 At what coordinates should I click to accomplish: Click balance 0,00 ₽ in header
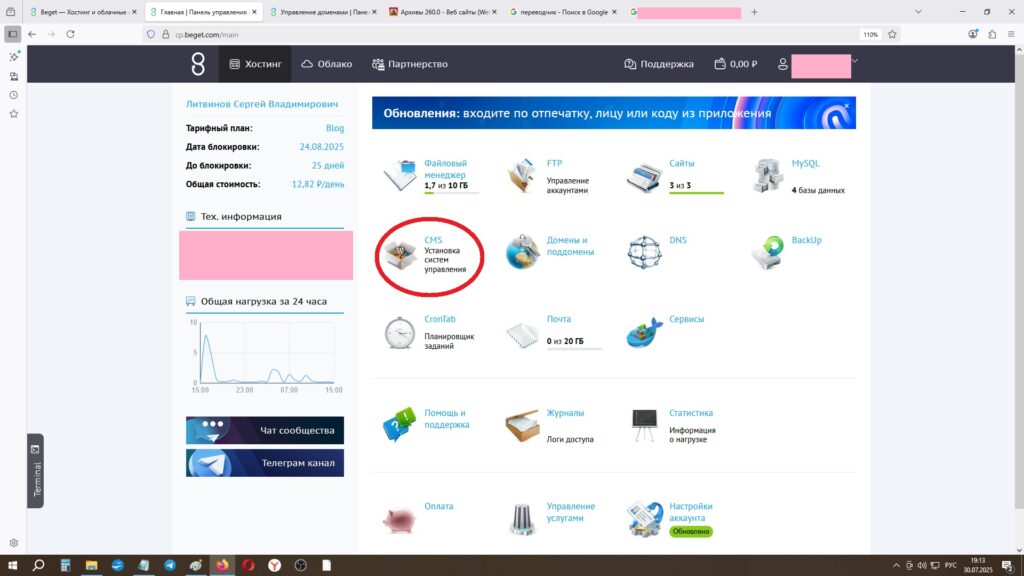[x=736, y=64]
